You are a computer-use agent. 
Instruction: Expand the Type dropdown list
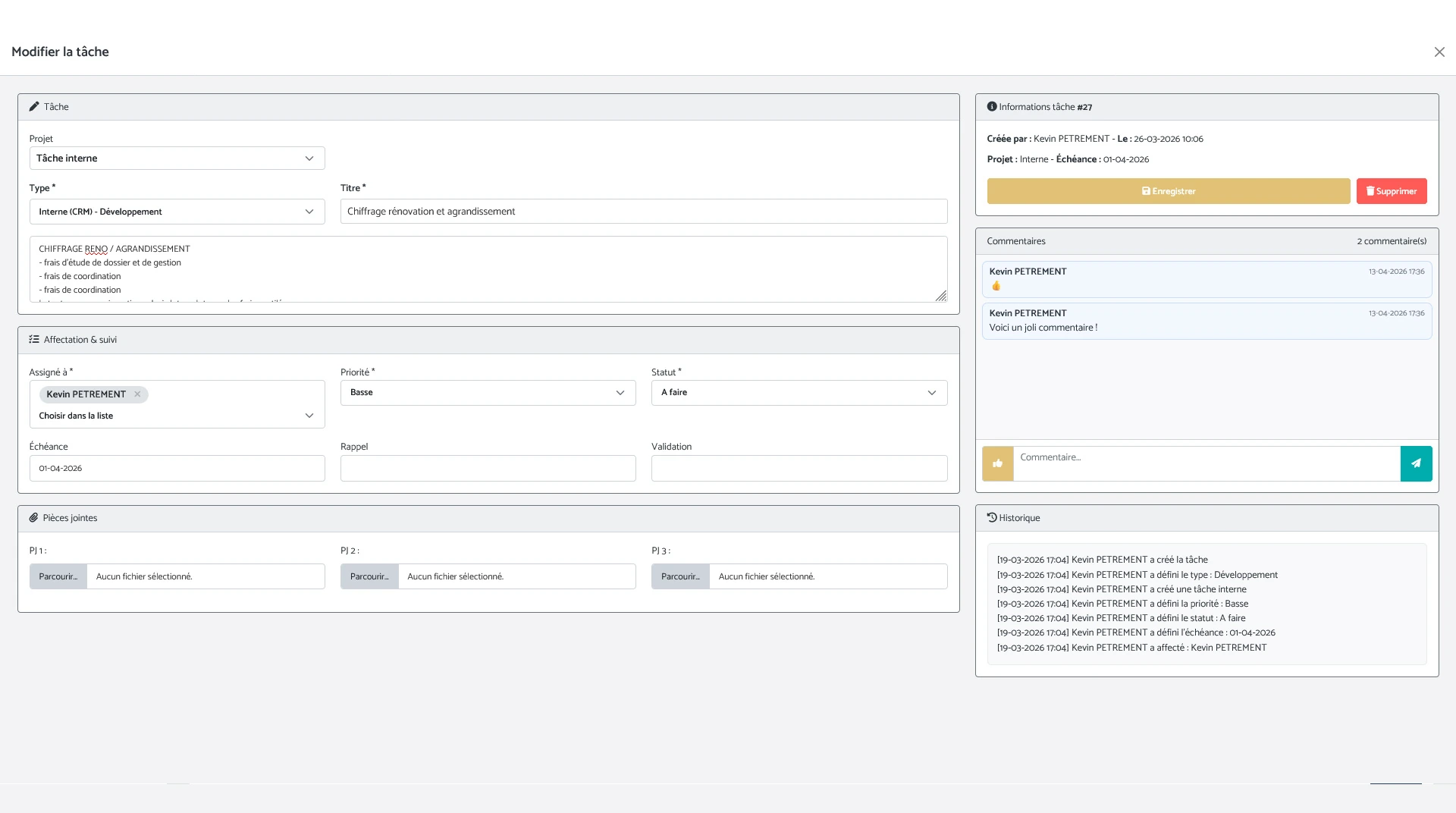(177, 212)
